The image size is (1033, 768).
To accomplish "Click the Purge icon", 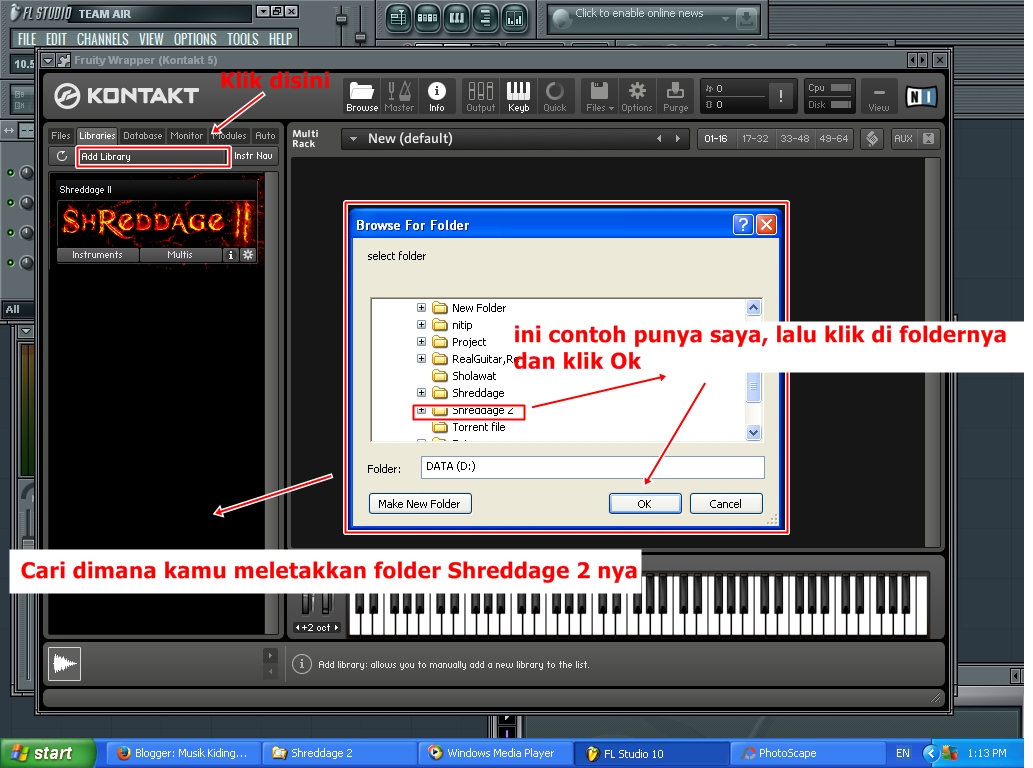I will 675,97.
